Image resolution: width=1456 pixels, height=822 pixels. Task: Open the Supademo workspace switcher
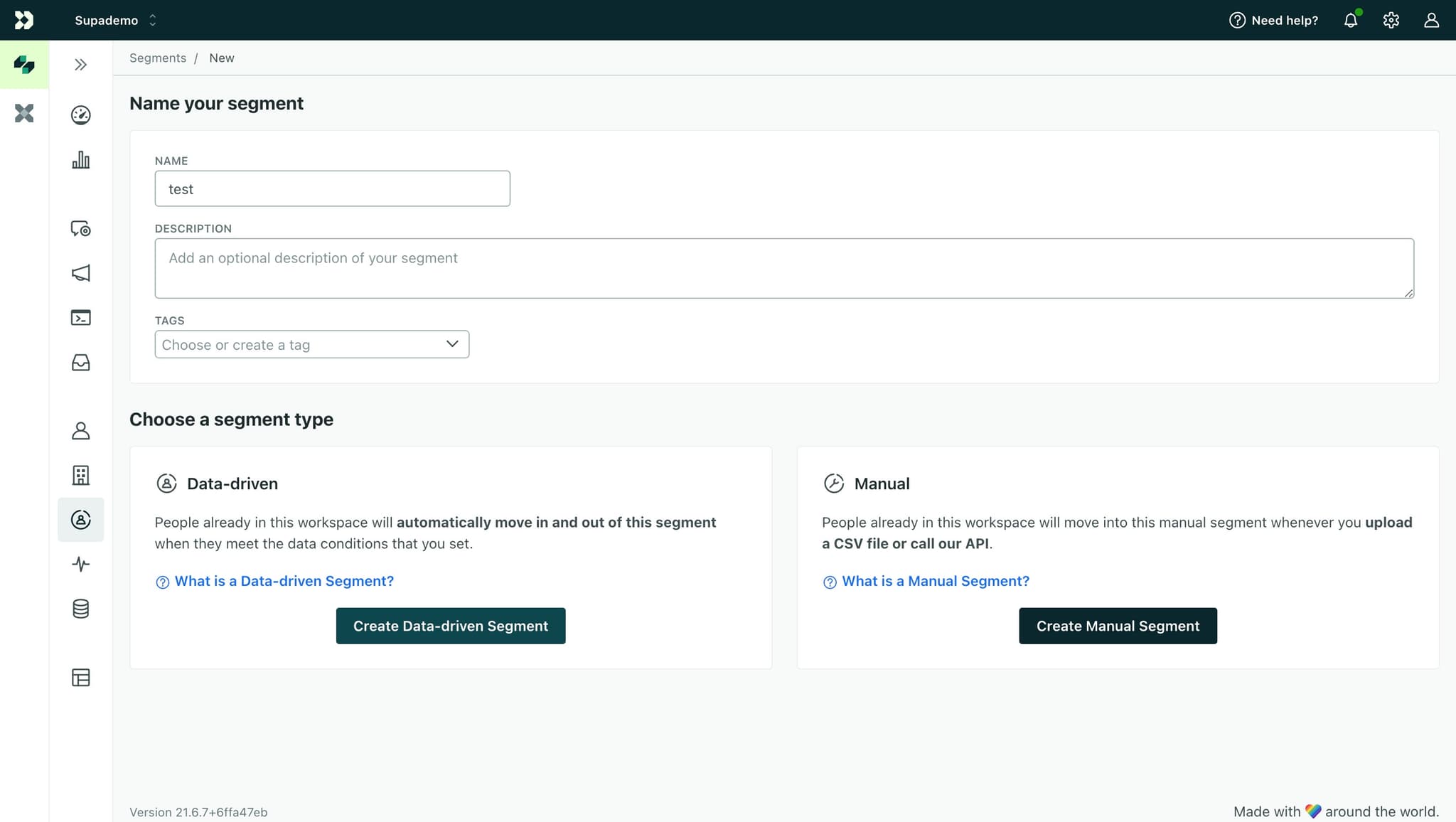click(114, 20)
